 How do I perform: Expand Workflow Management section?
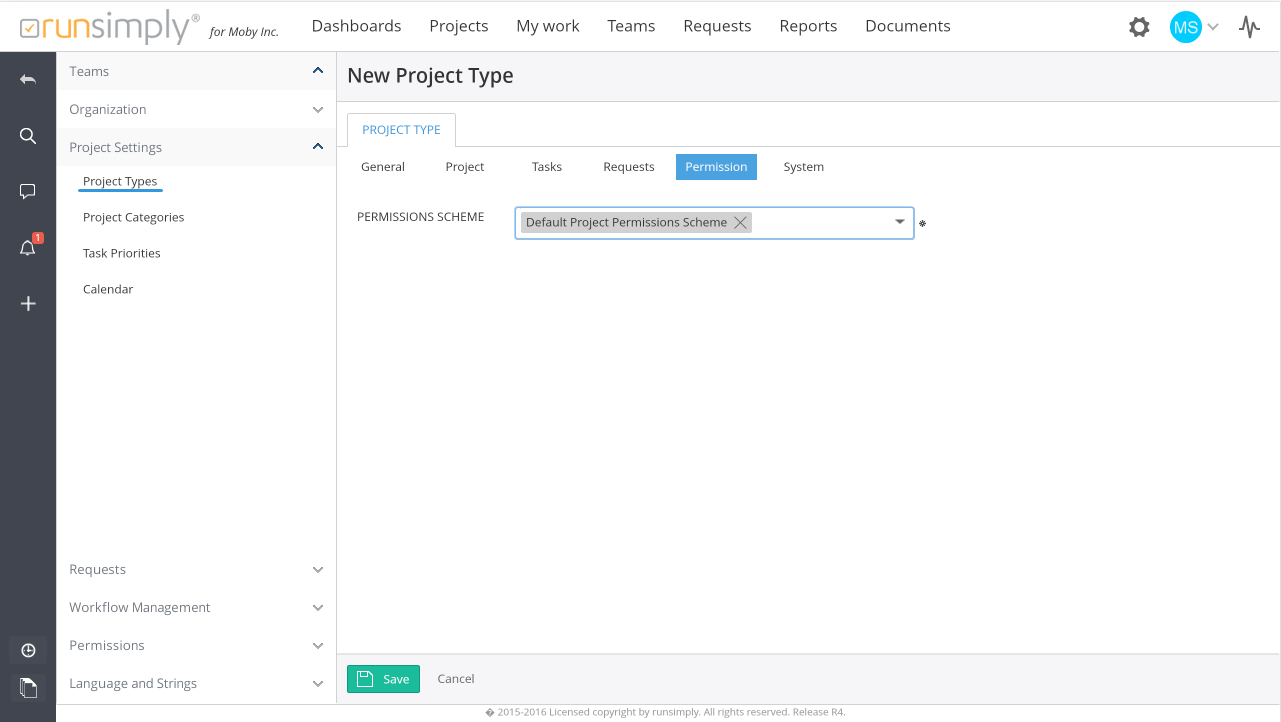[317, 608]
